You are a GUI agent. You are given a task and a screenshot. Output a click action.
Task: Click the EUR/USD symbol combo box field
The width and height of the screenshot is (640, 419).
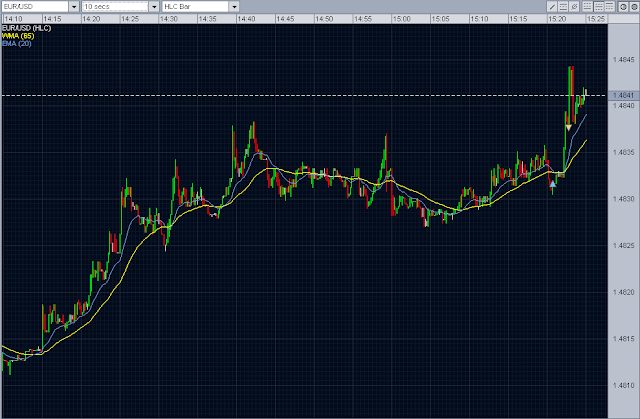click(35, 7)
